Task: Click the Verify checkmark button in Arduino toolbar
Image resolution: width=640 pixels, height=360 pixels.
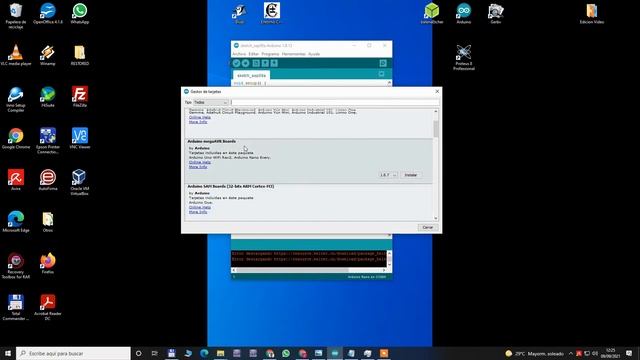Action: click(236, 63)
